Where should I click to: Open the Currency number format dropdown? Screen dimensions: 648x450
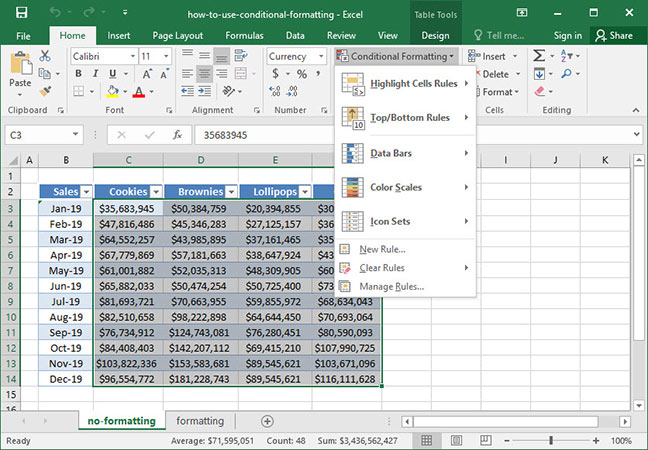[x=321, y=56]
